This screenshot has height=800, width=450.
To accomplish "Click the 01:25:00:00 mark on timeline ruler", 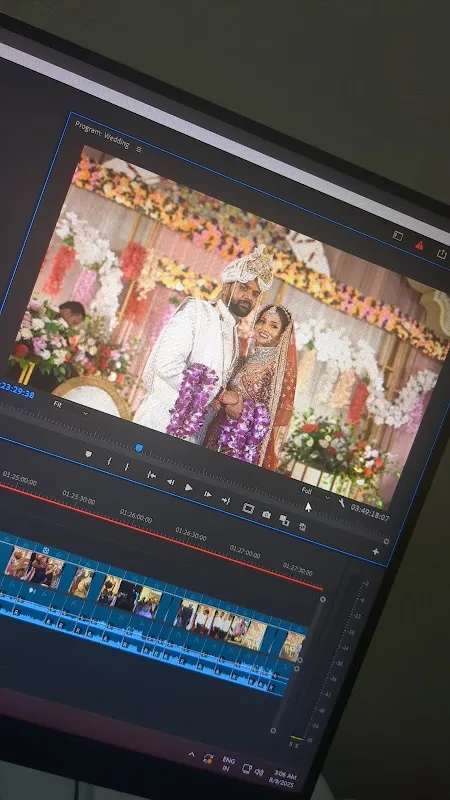I will pyautogui.click(x=19, y=478).
